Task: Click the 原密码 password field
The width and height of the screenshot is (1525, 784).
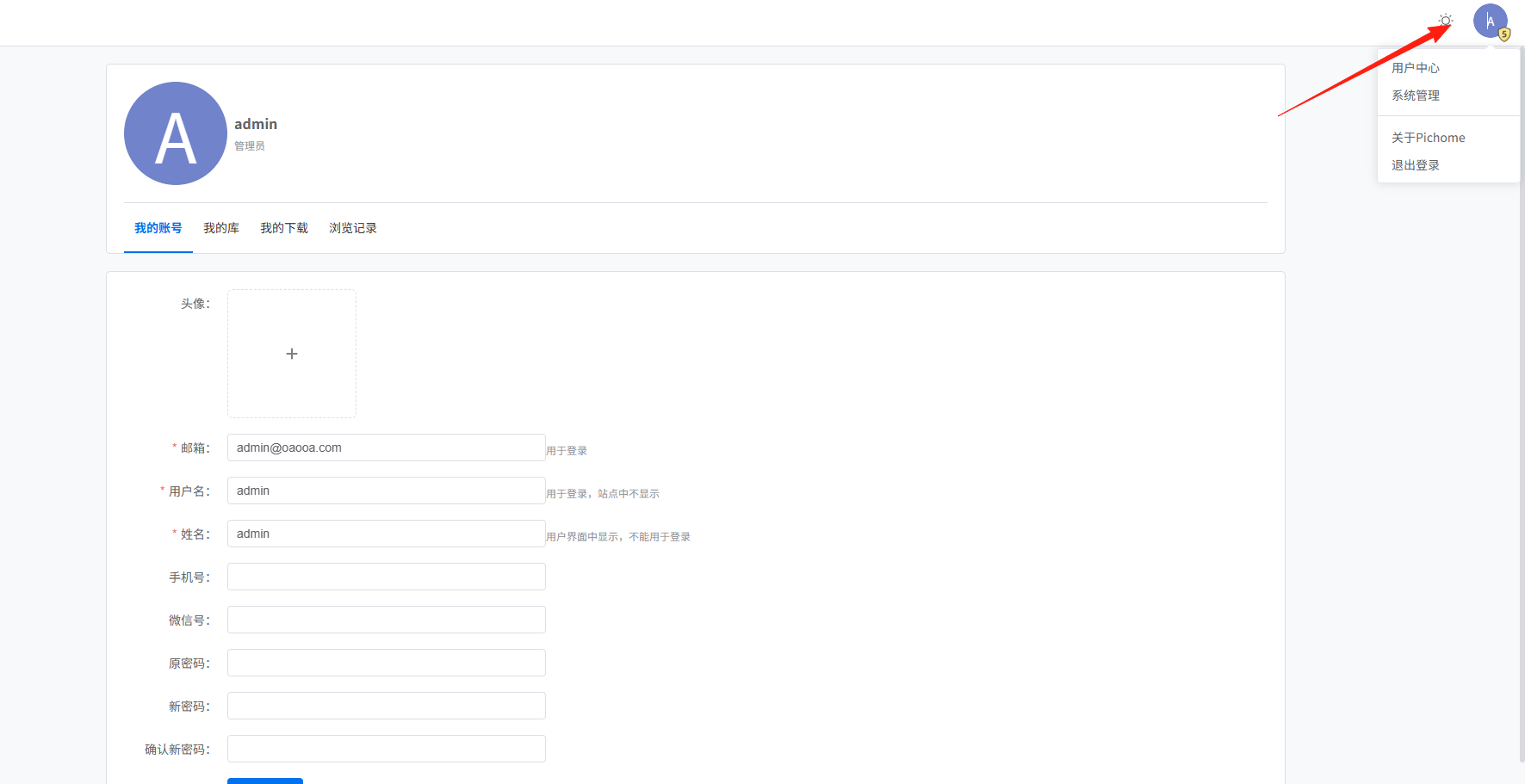Action: (387, 663)
